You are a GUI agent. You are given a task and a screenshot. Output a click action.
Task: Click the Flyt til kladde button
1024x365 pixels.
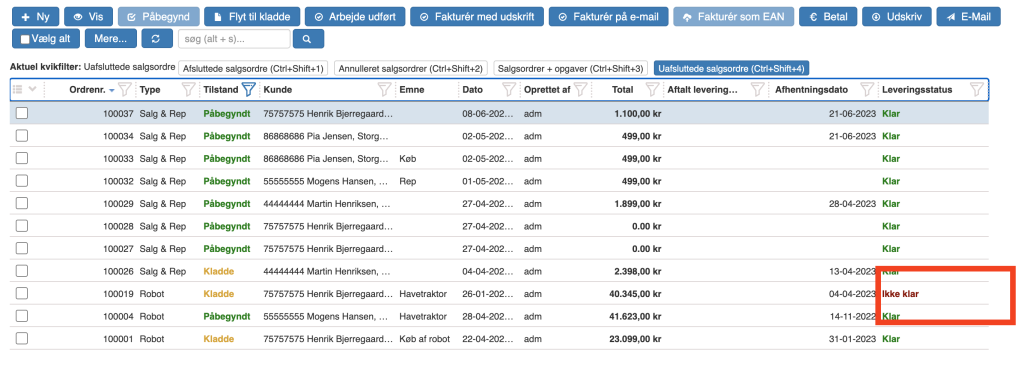252,16
